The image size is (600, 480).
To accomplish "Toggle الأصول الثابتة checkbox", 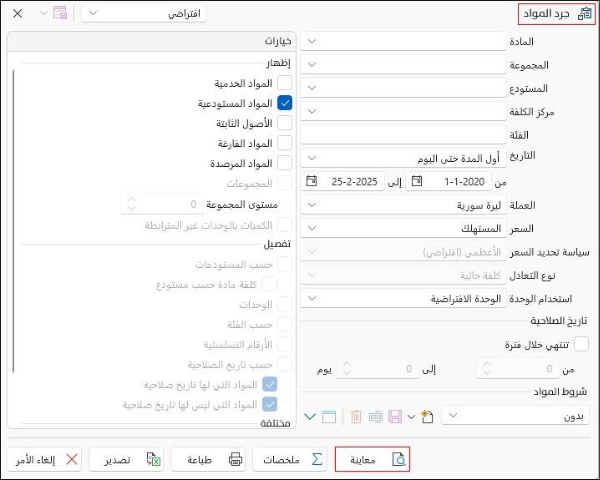I will (x=285, y=123).
